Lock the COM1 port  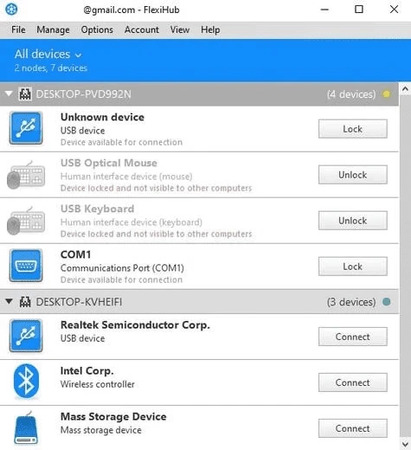tap(353, 266)
